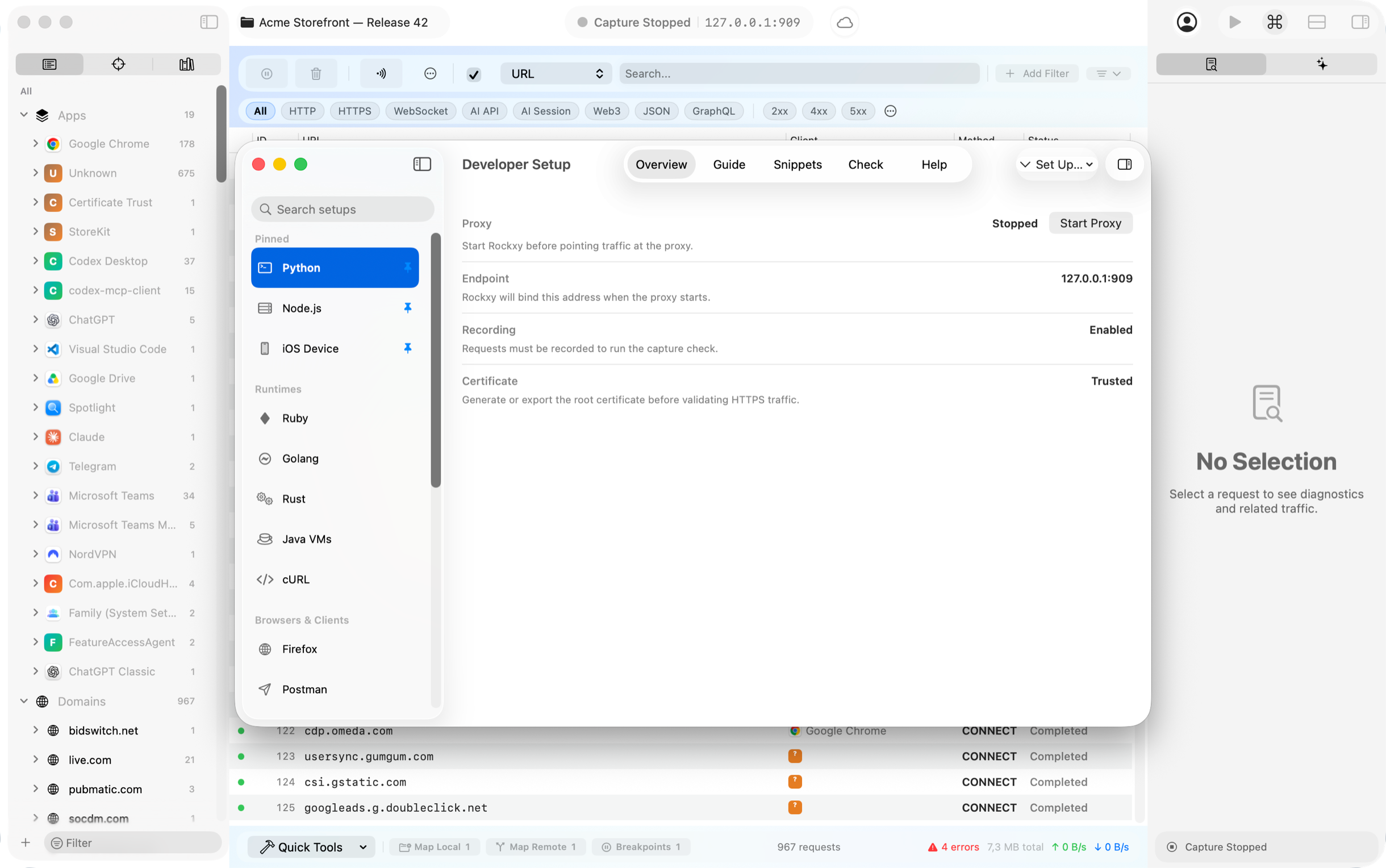Collapse the Domains tree group
This screenshot has width=1386, height=868.
coord(23,701)
